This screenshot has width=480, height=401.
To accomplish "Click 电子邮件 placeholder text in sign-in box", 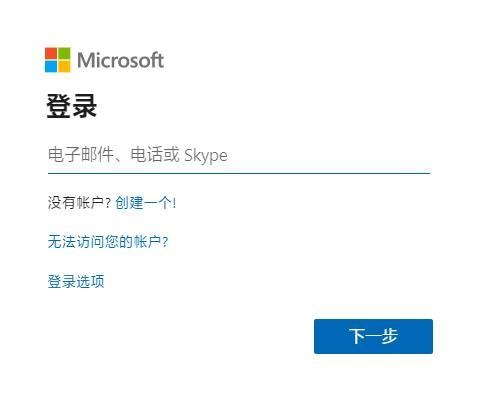I will point(81,155).
